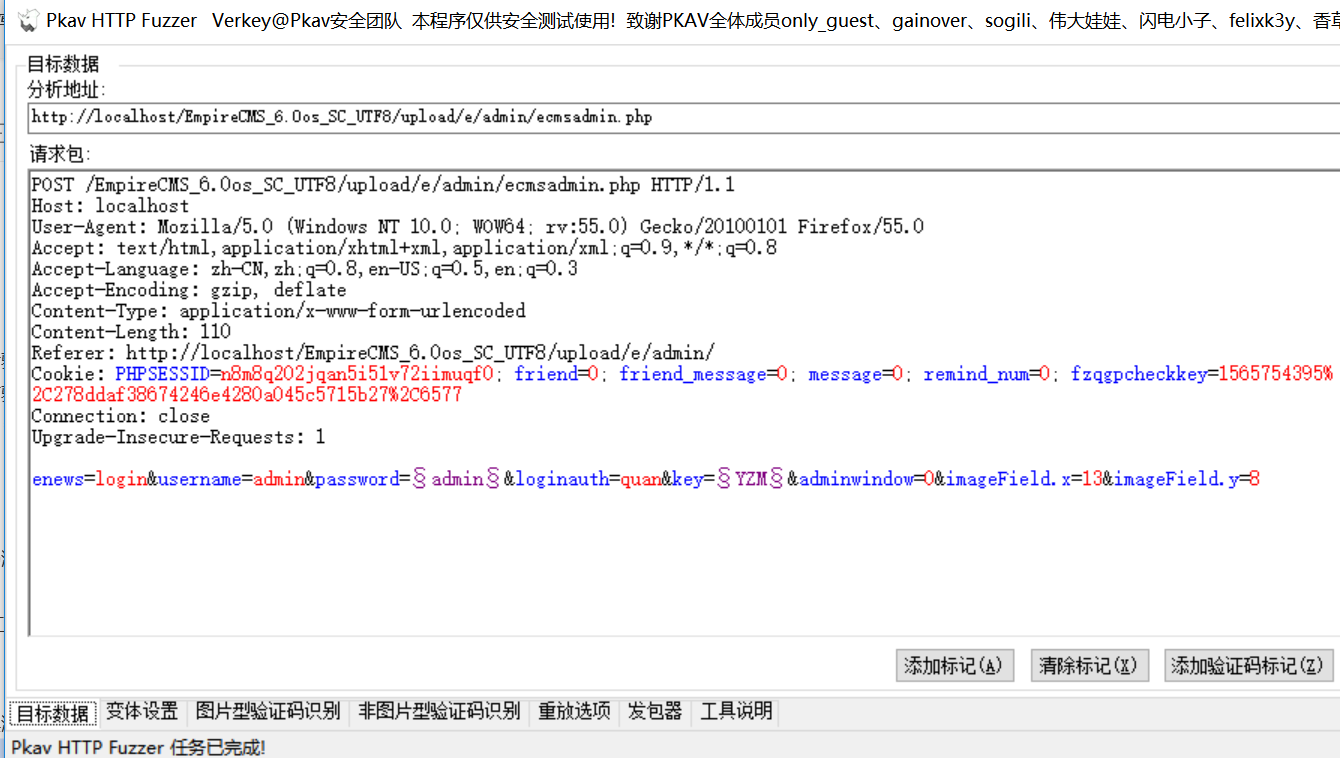Viewport: 1340px width, 758px height.
Task: Switch to the 变体设置 tab
Action: pos(142,712)
